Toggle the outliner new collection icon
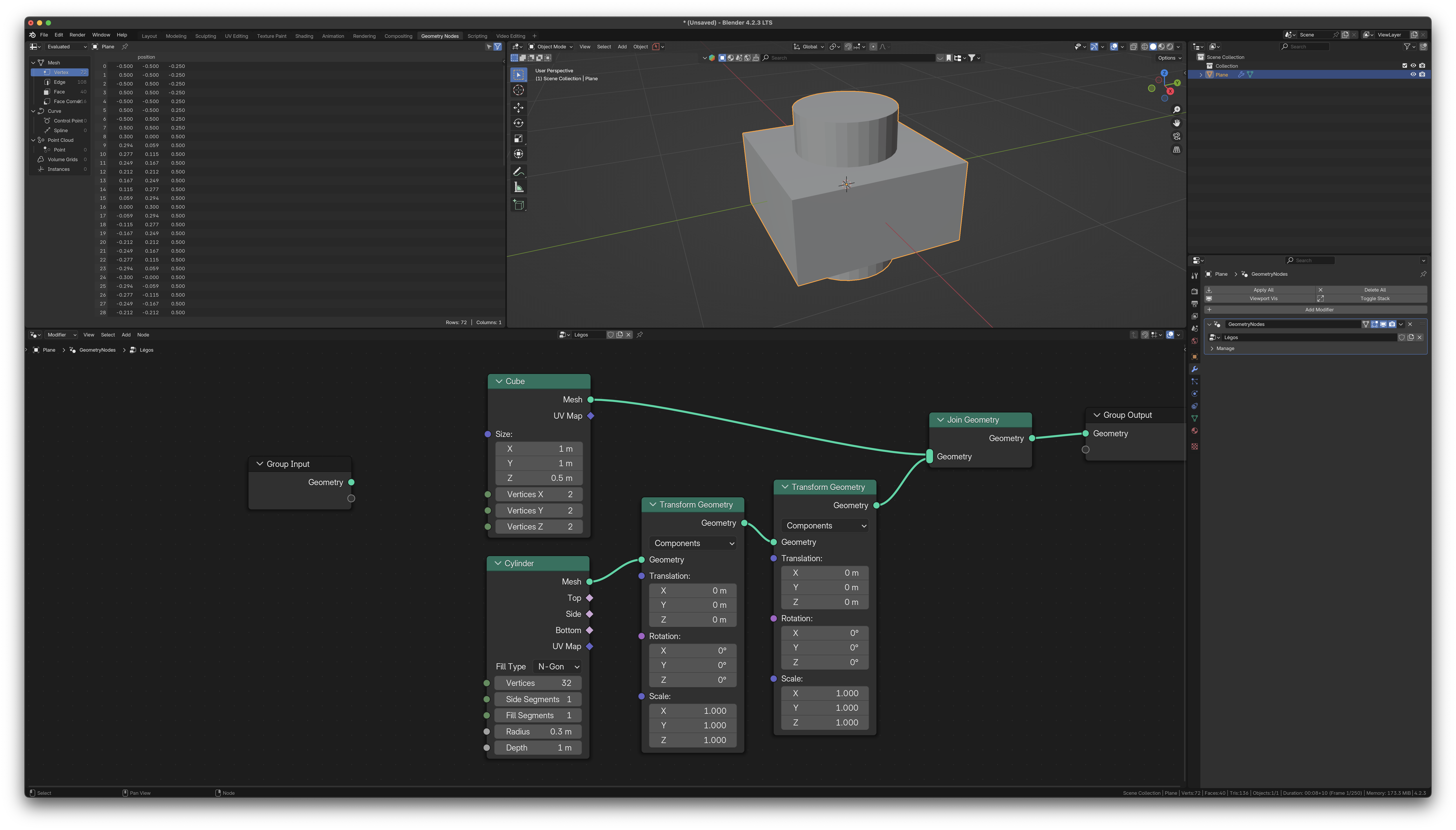1456x830 pixels. point(1423,47)
